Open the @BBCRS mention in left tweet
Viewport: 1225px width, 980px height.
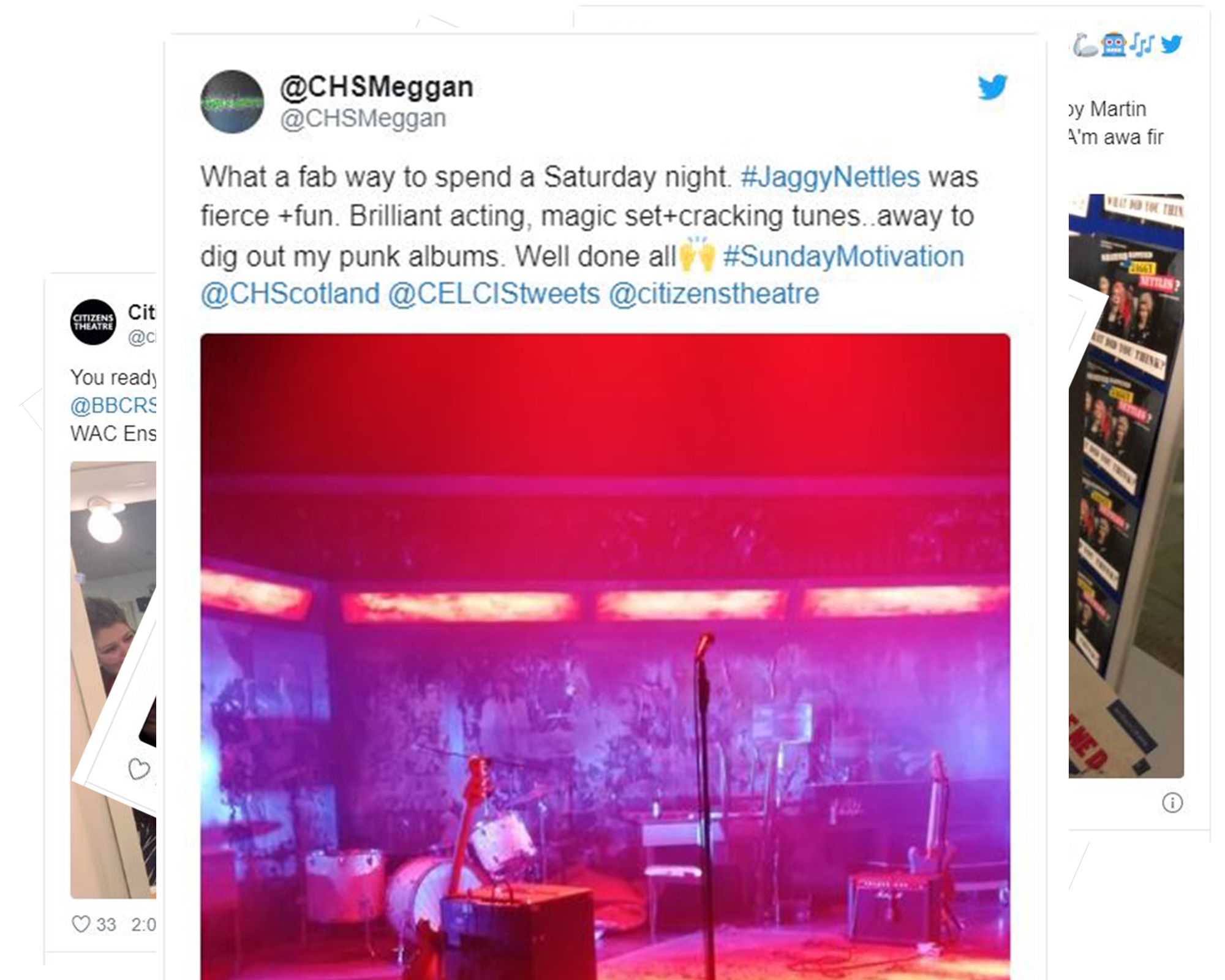click(x=113, y=405)
